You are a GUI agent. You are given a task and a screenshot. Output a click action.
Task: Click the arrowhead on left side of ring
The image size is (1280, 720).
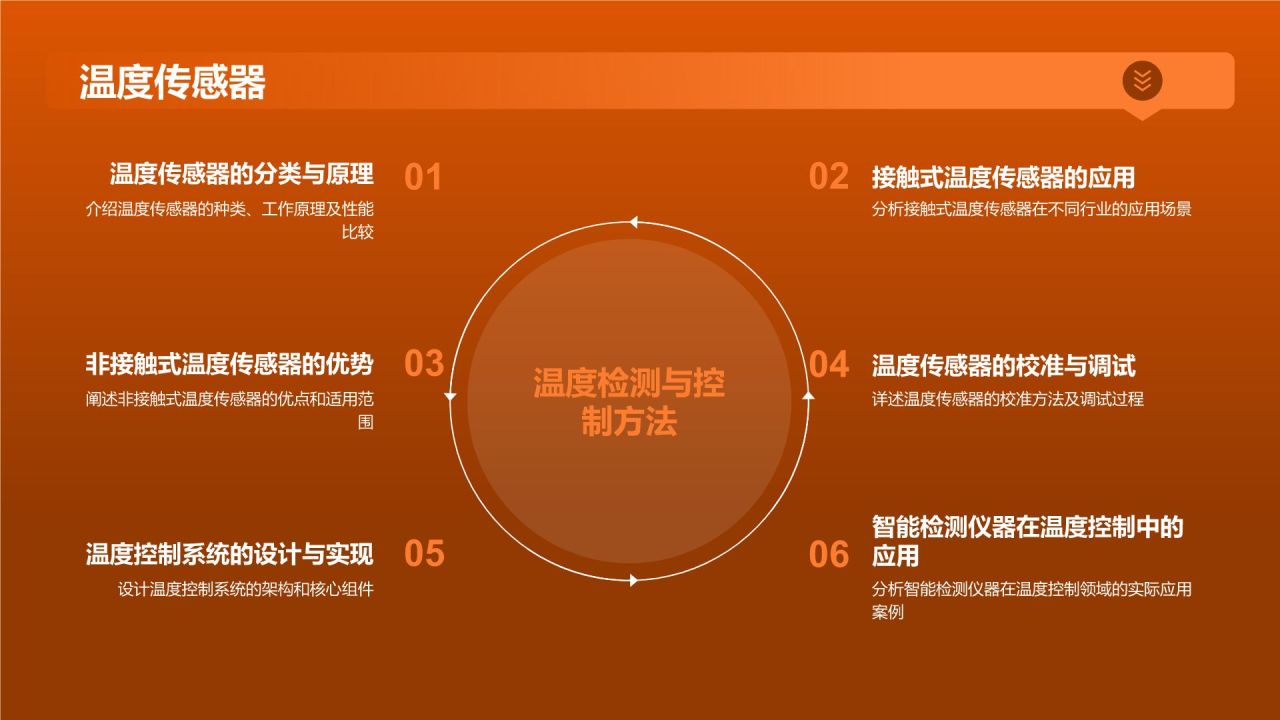(450, 398)
